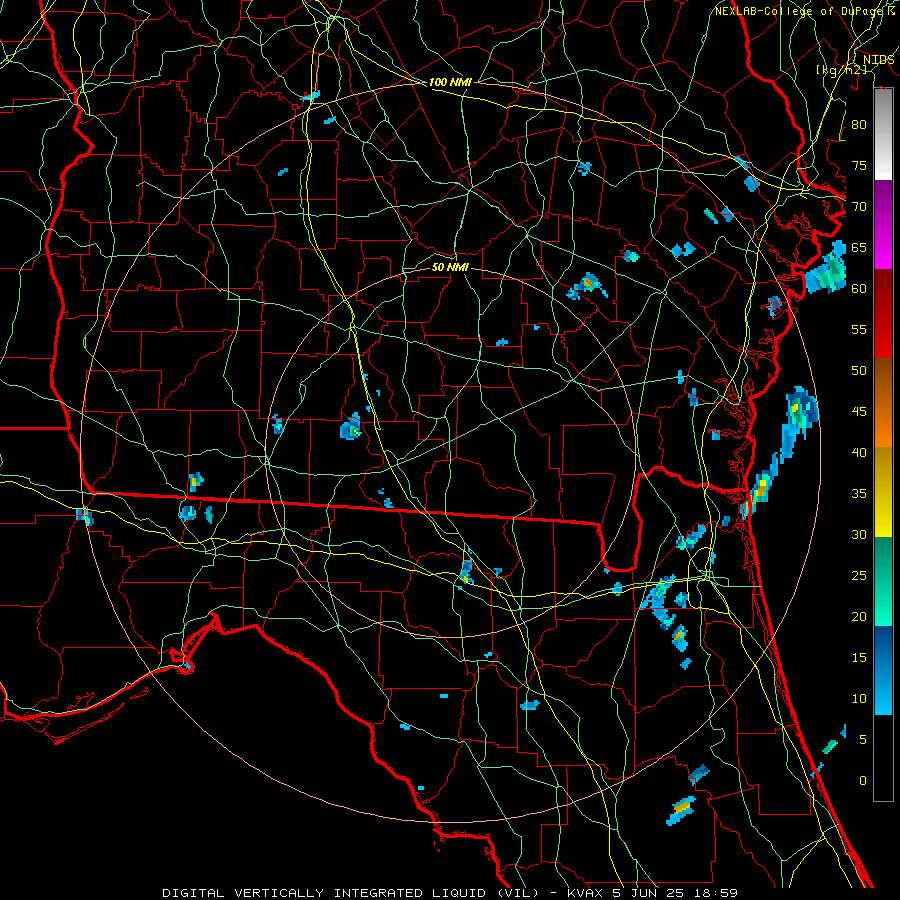Select the purple-magenta segment of the color bar
This screenshot has height=900, width=900.
pos(883,225)
